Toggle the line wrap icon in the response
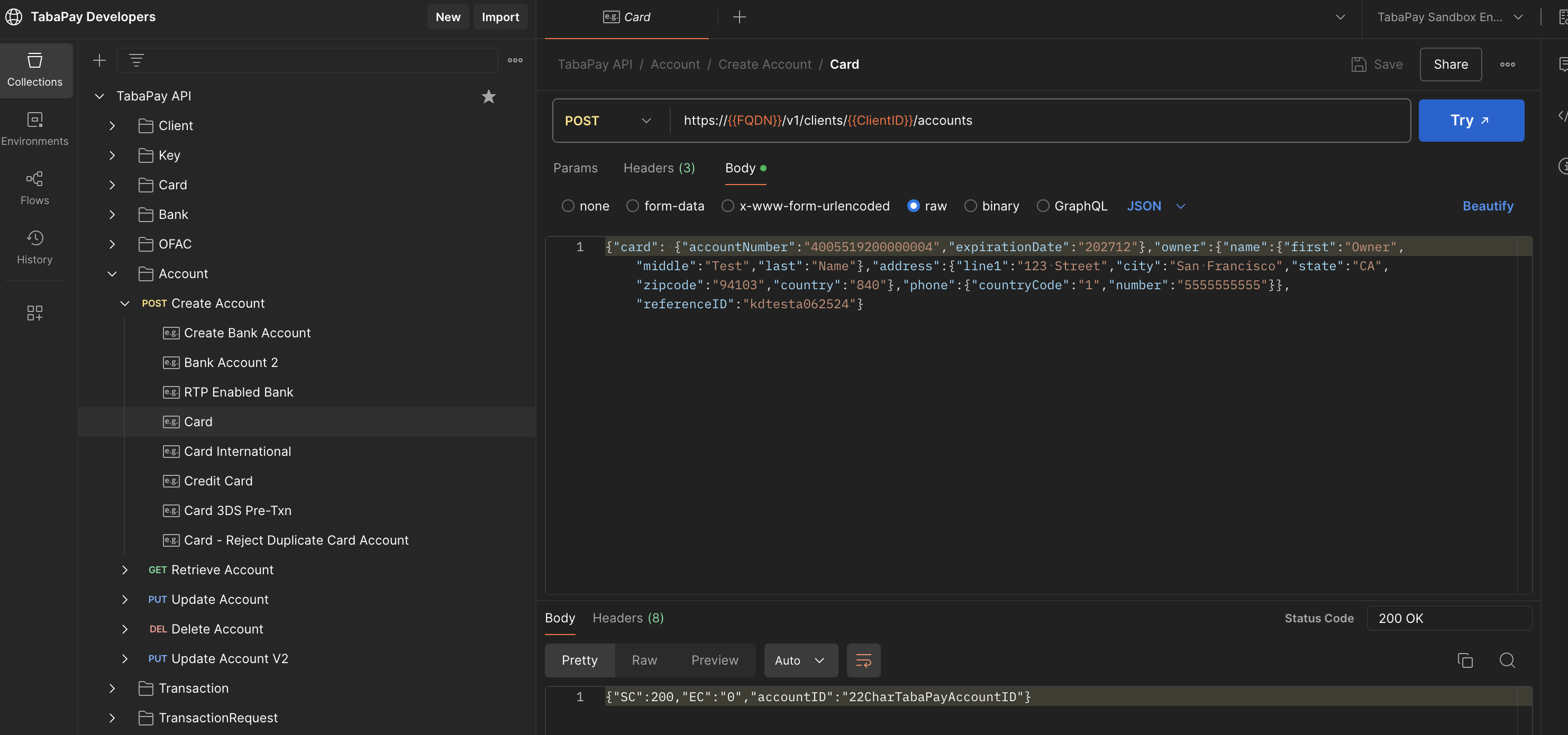This screenshot has height=735, width=1568. point(863,660)
